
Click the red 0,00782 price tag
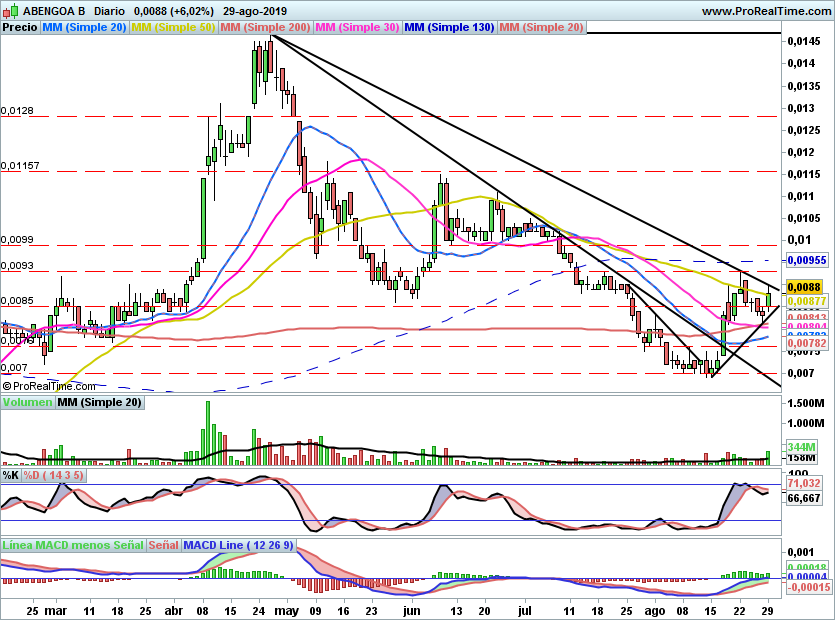[x=807, y=343]
